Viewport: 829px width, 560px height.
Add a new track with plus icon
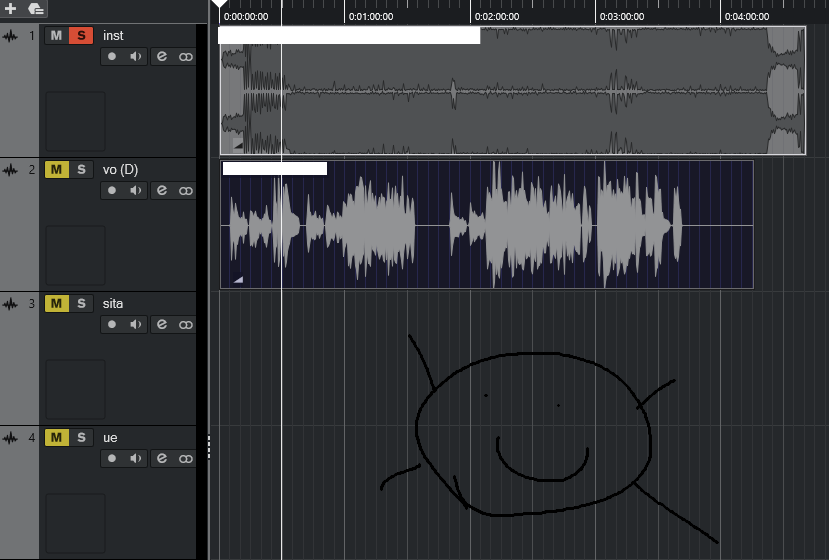click(10, 8)
